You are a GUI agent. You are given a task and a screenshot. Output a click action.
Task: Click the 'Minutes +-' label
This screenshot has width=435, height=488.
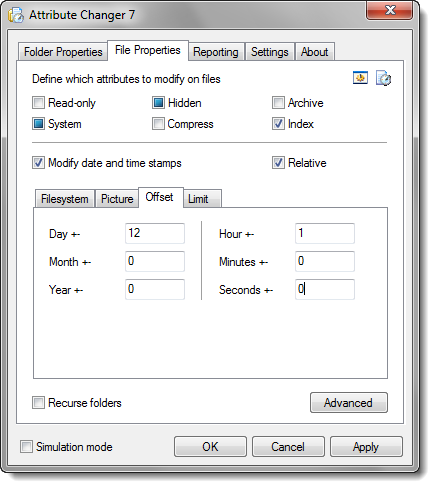(x=243, y=262)
